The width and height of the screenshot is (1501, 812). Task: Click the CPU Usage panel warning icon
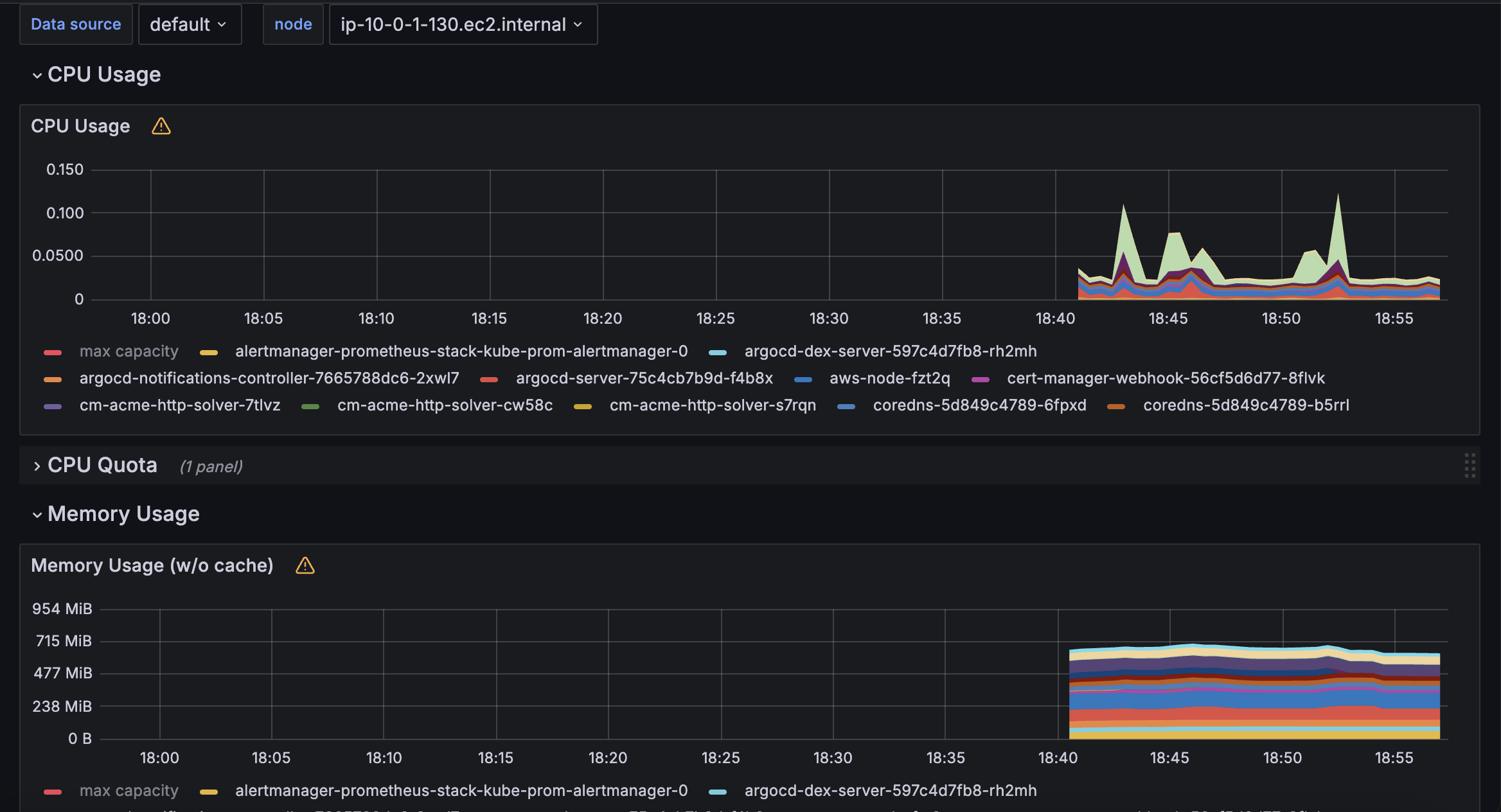pyautogui.click(x=161, y=127)
